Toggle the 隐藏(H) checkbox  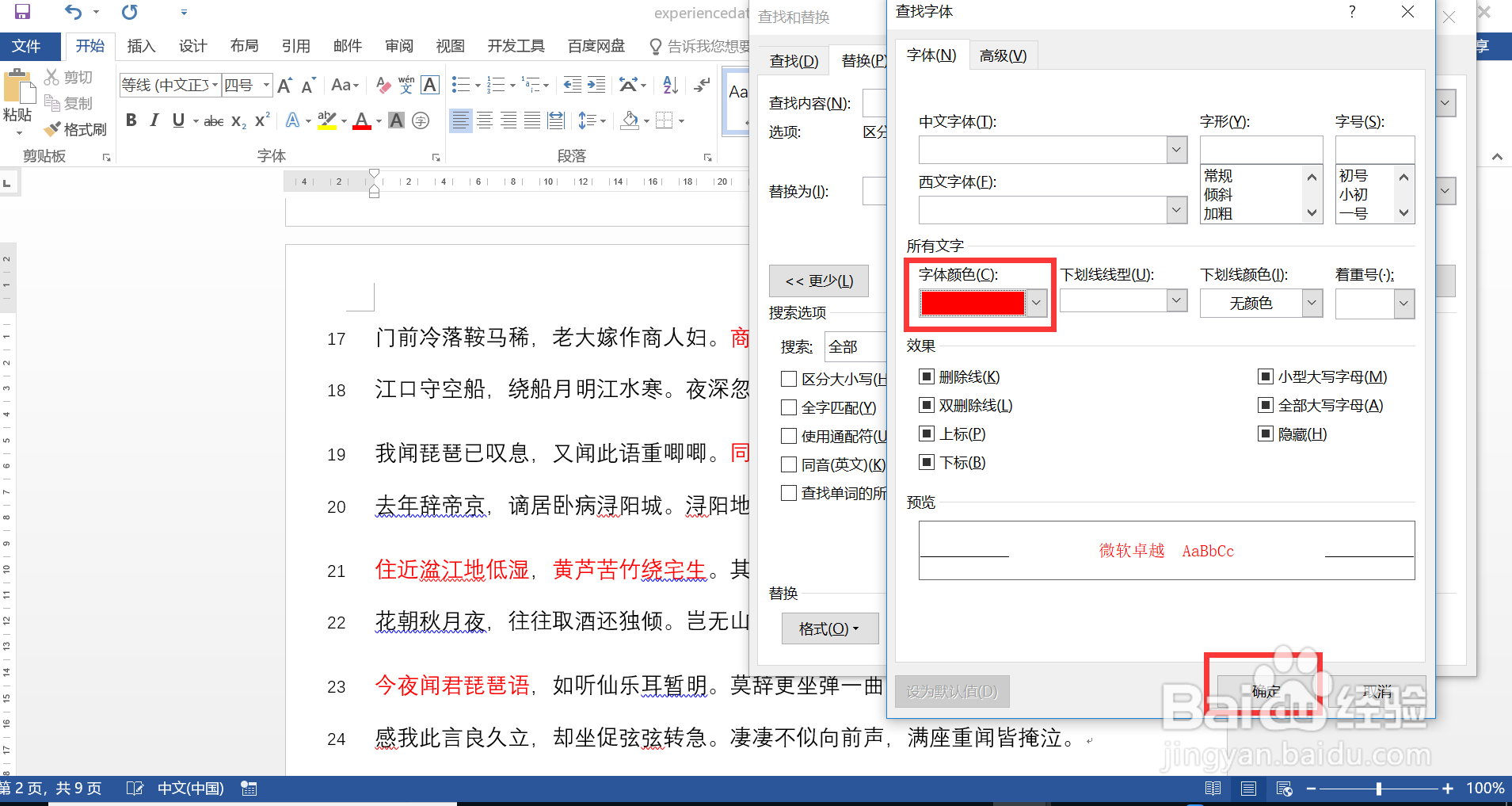click(1266, 434)
